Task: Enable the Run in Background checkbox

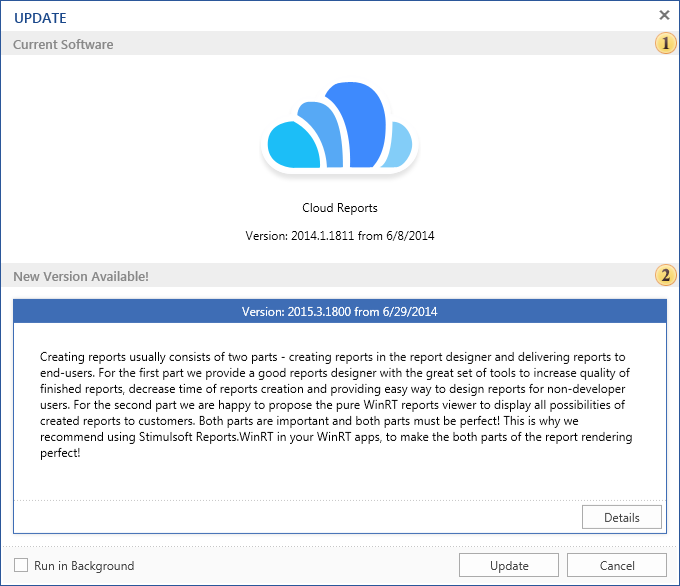Action: pyautogui.click(x=21, y=565)
